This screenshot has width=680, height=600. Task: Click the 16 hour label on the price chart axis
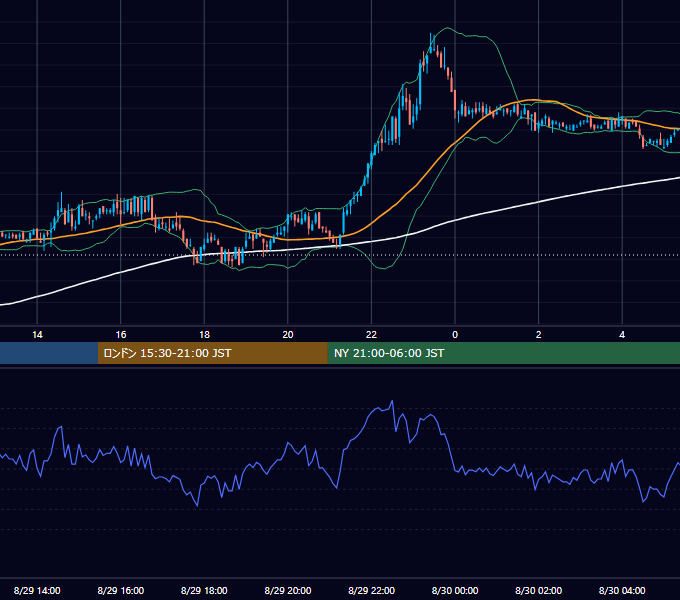[x=121, y=335]
